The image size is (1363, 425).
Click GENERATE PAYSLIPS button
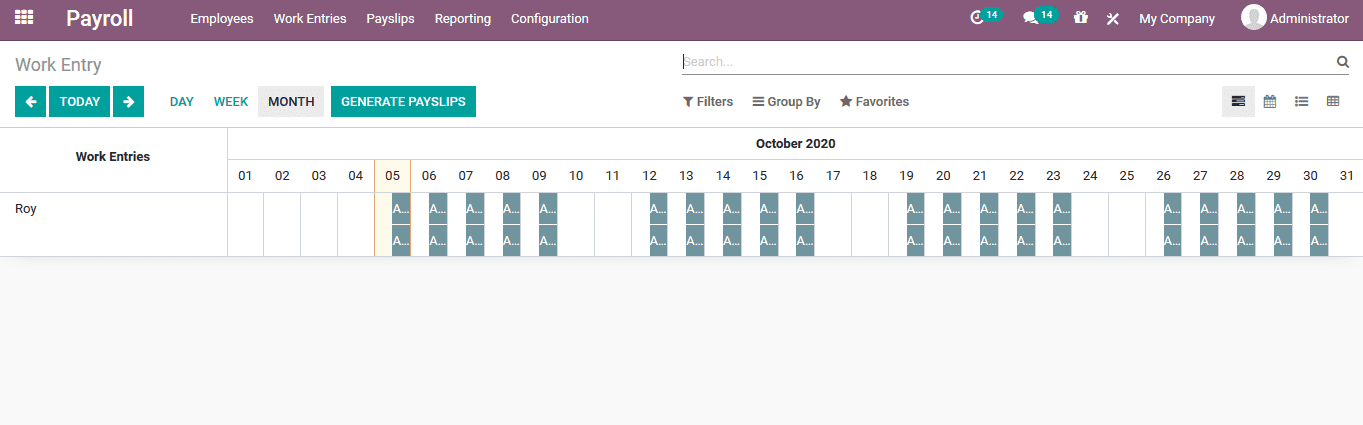pos(403,101)
